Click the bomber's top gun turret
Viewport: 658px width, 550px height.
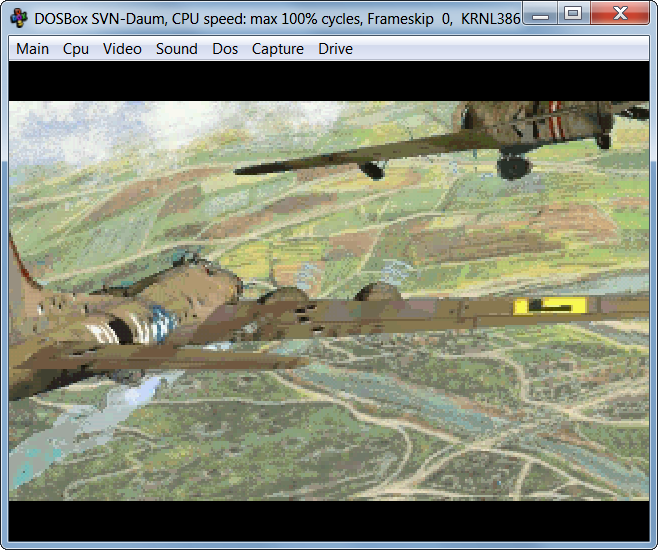click(x=203, y=264)
